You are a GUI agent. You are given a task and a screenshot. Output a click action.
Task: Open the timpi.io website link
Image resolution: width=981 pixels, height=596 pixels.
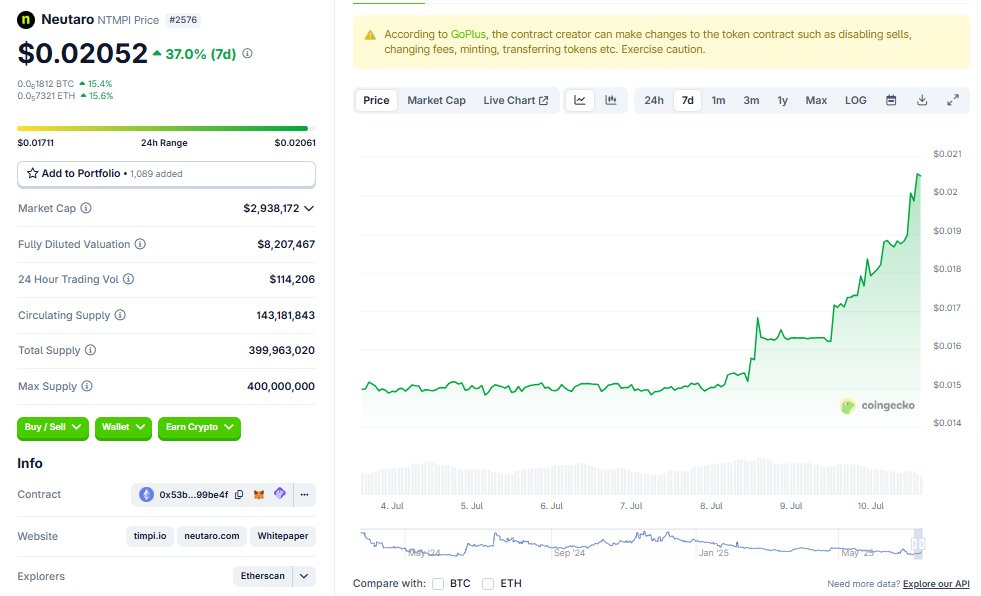click(150, 536)
